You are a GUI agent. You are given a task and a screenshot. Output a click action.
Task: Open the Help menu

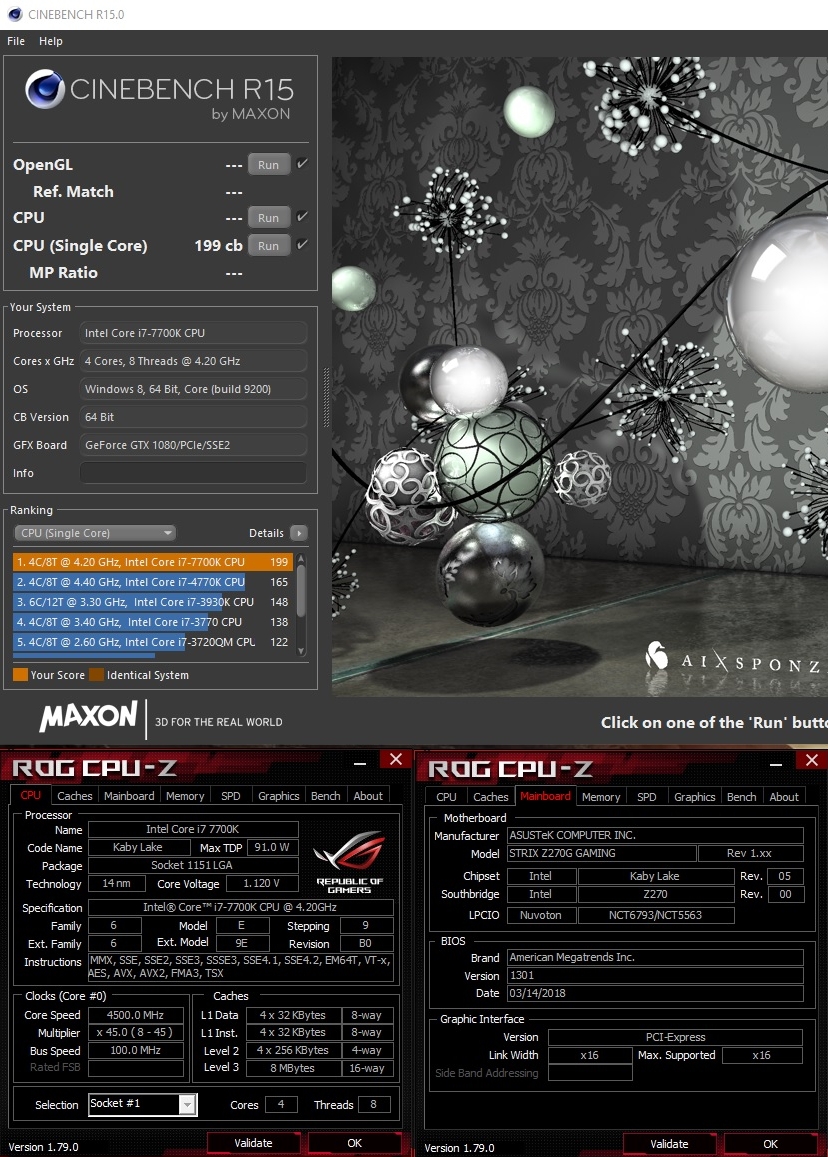tap(51, 41)
